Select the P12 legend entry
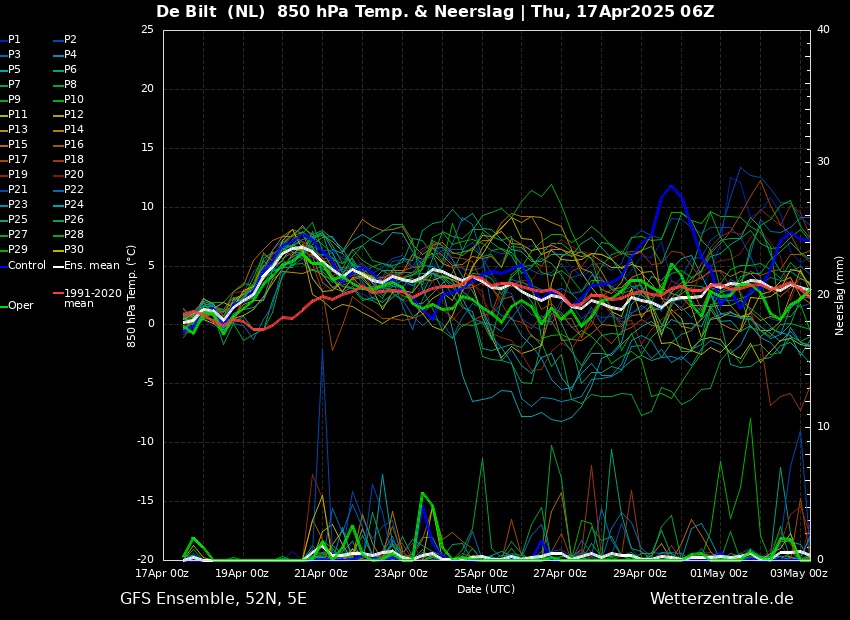 click(69, 114)
